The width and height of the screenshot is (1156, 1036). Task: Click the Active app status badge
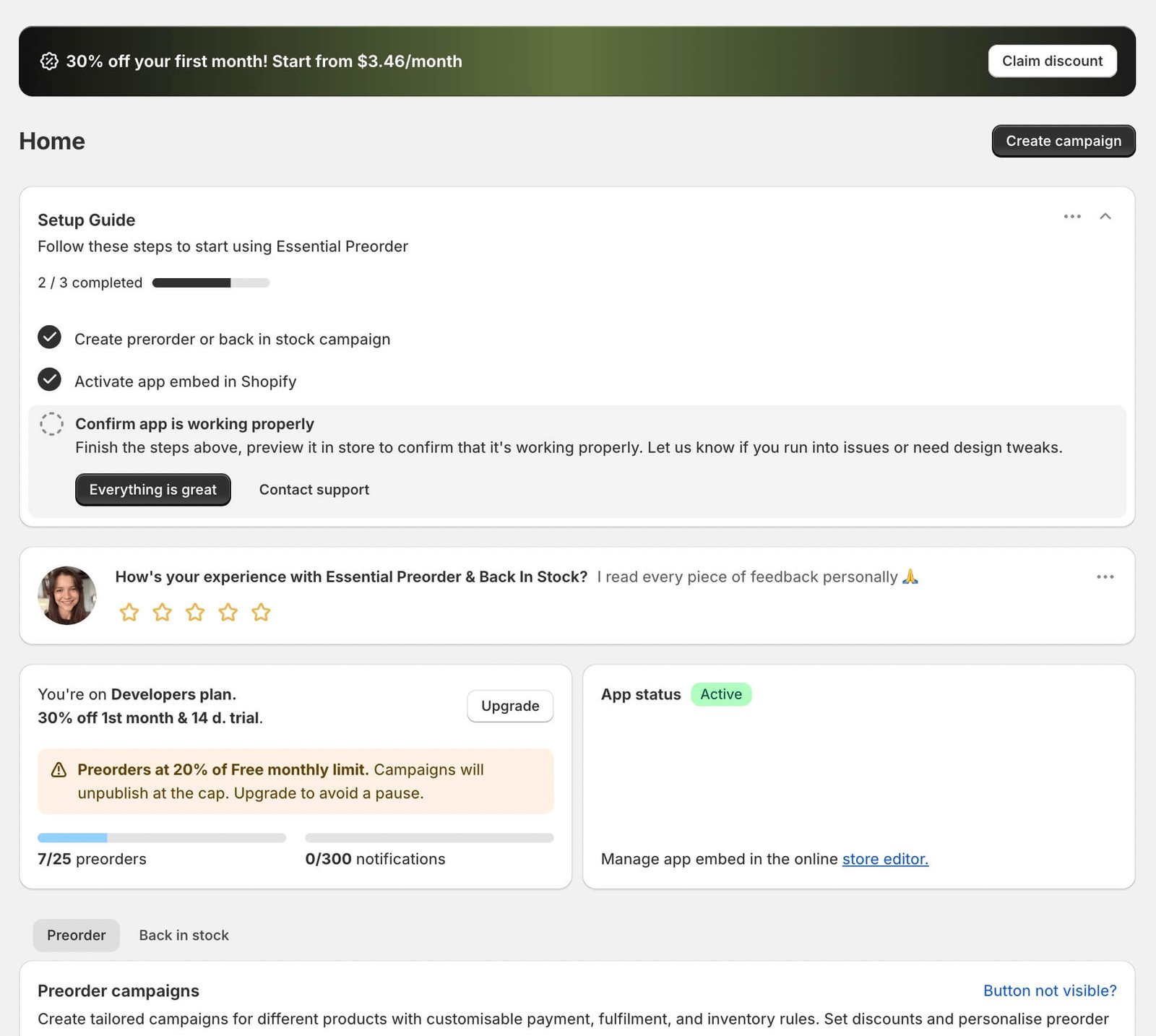click(721, 694)
